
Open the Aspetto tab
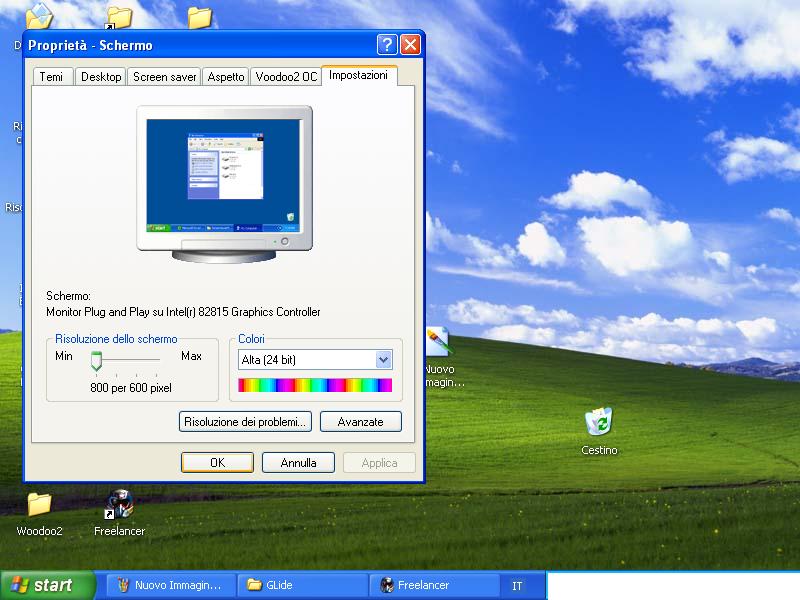pyautogui.click(x=226, y=77)
